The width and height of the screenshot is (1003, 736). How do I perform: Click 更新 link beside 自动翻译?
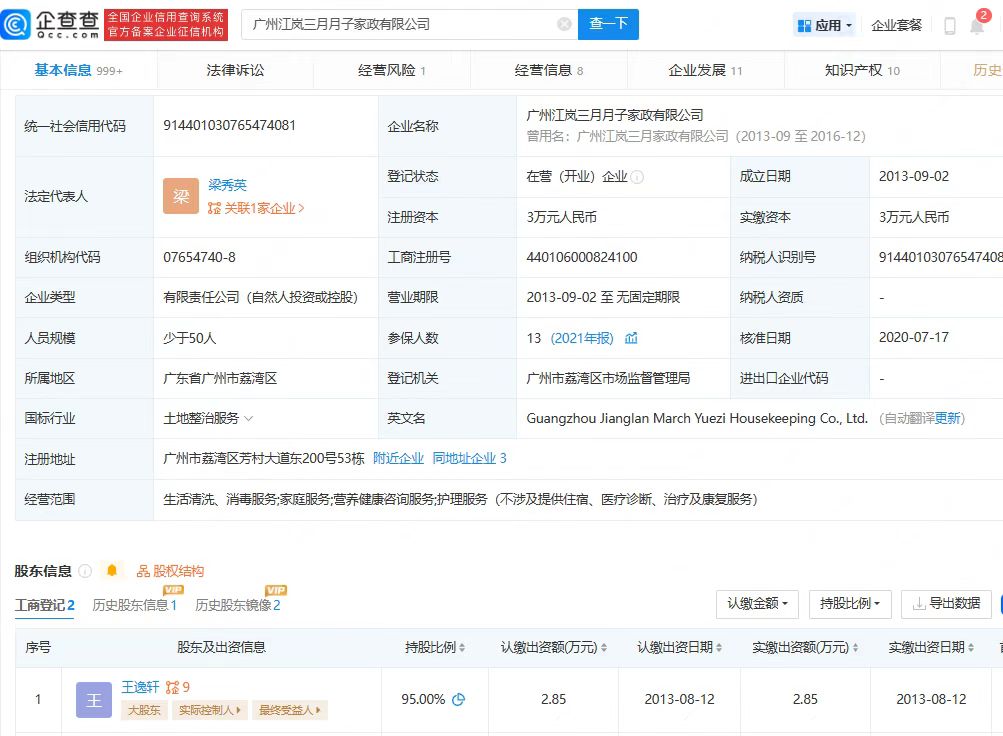tap(947, 418)
